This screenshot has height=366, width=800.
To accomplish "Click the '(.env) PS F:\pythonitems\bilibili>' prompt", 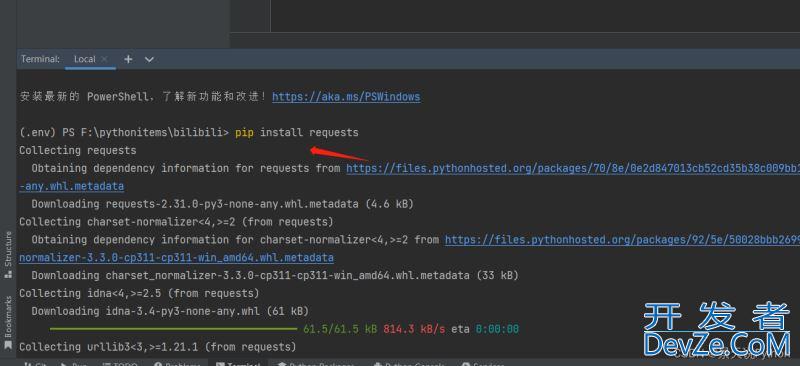I will click(x=124, y=133).
